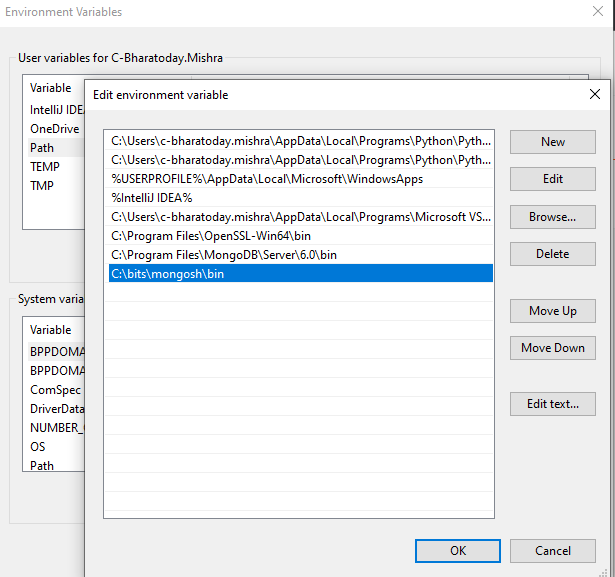
Task: Select the OneDrive user variable
Action: pos(56,129)
